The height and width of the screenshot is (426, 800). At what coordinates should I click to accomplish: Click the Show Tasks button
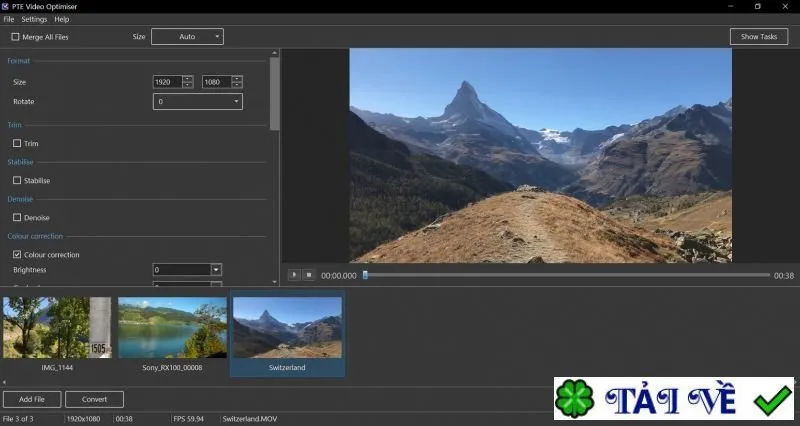point(759,37)
